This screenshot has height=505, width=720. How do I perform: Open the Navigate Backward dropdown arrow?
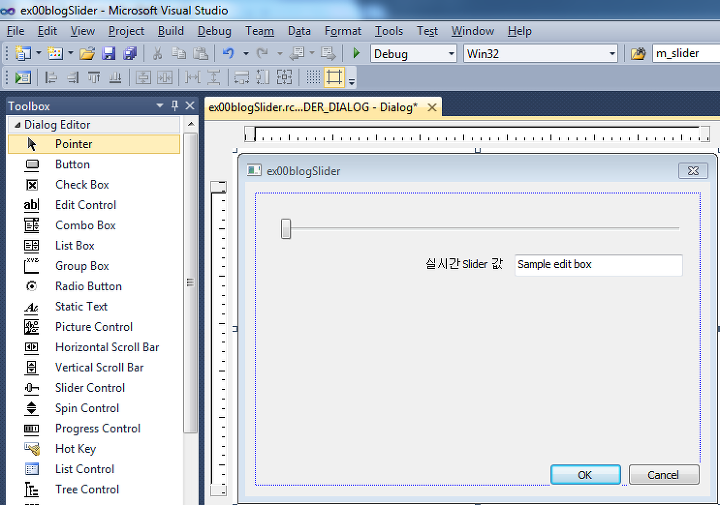pos(312,53)
